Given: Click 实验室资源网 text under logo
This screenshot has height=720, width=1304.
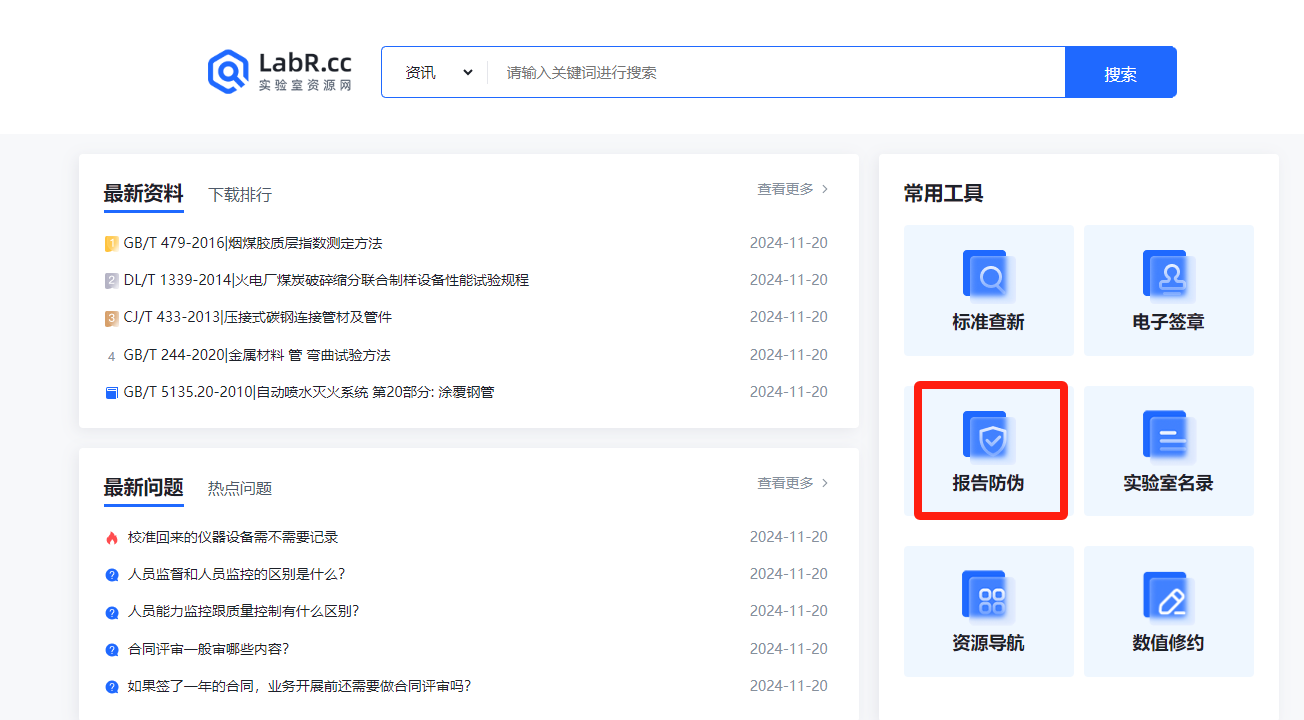Looking at the screenshot, I should click(305, 86).
